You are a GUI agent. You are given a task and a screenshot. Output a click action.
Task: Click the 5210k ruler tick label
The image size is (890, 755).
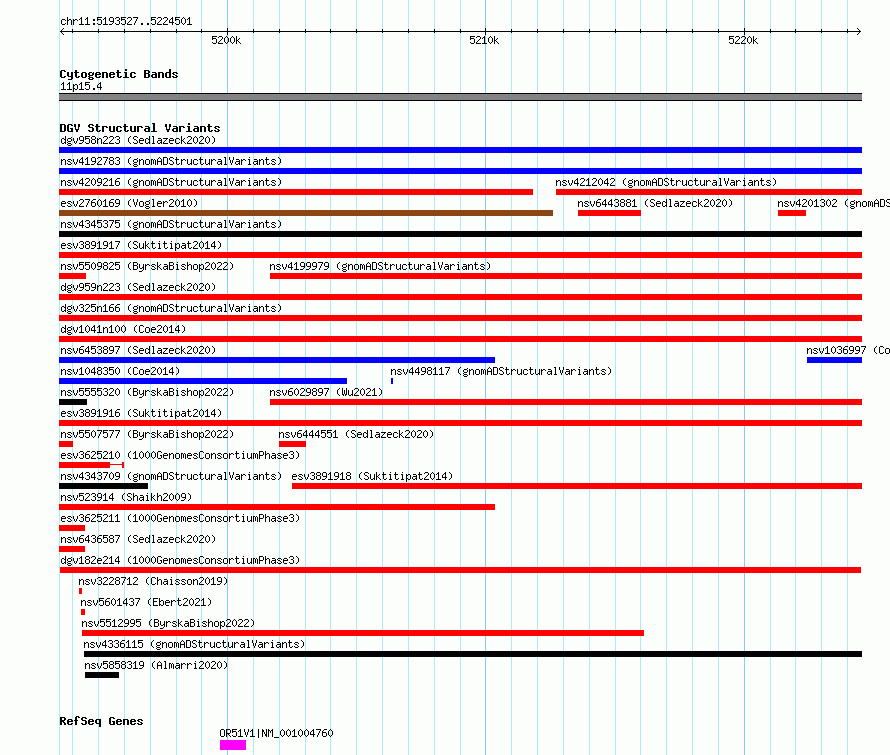(x=484, y=40)
